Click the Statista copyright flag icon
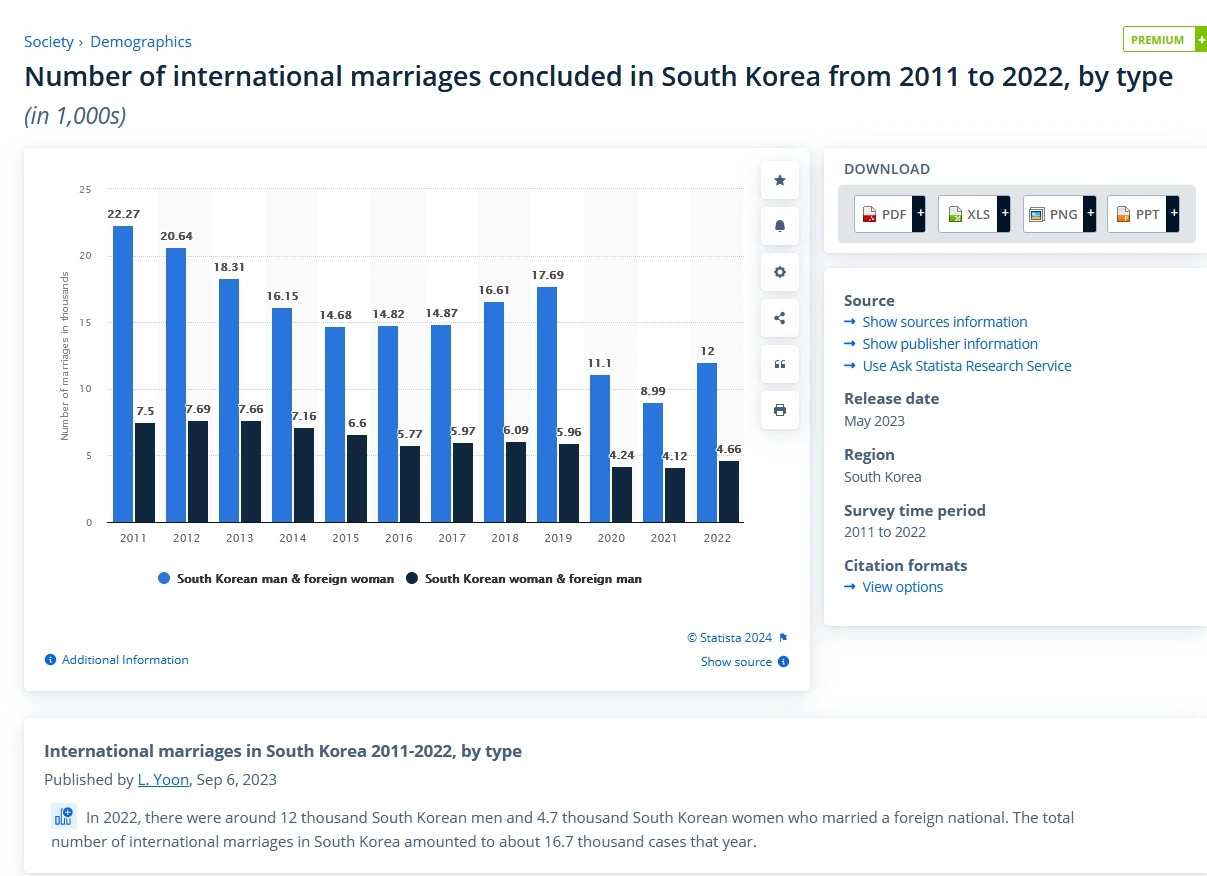 [783, 638]
